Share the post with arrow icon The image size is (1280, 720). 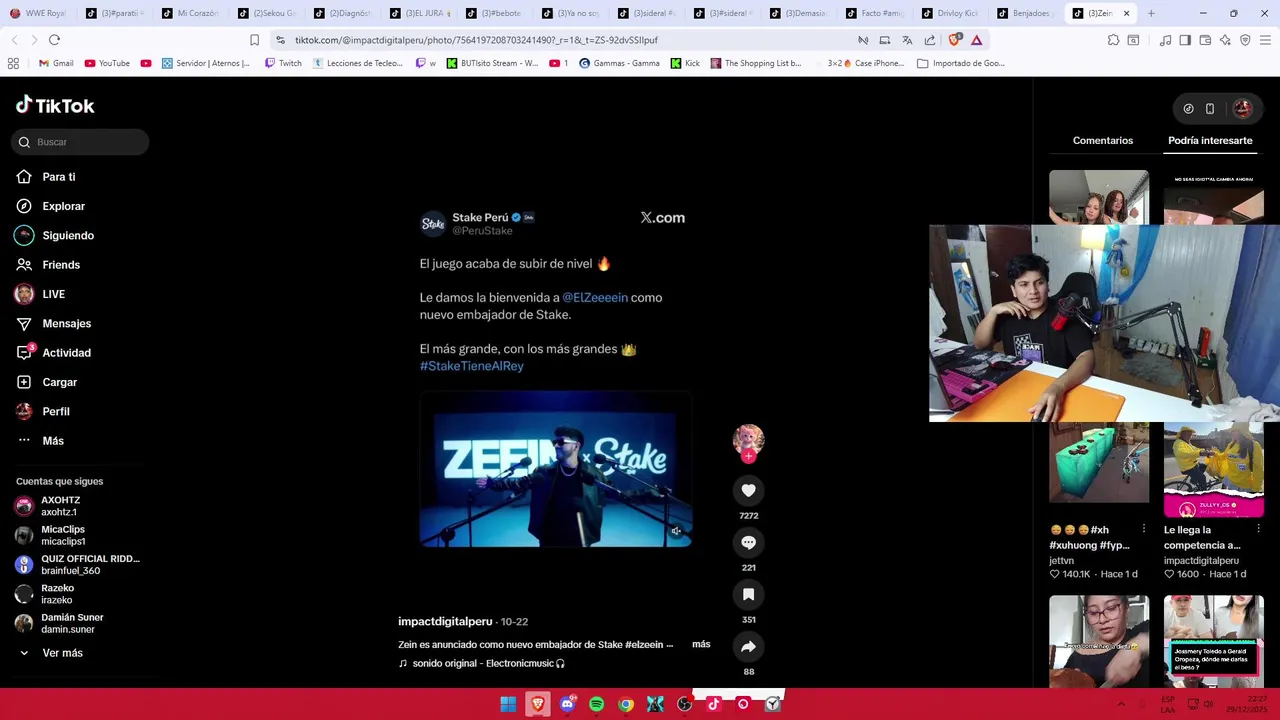click(x=748, y=646)
